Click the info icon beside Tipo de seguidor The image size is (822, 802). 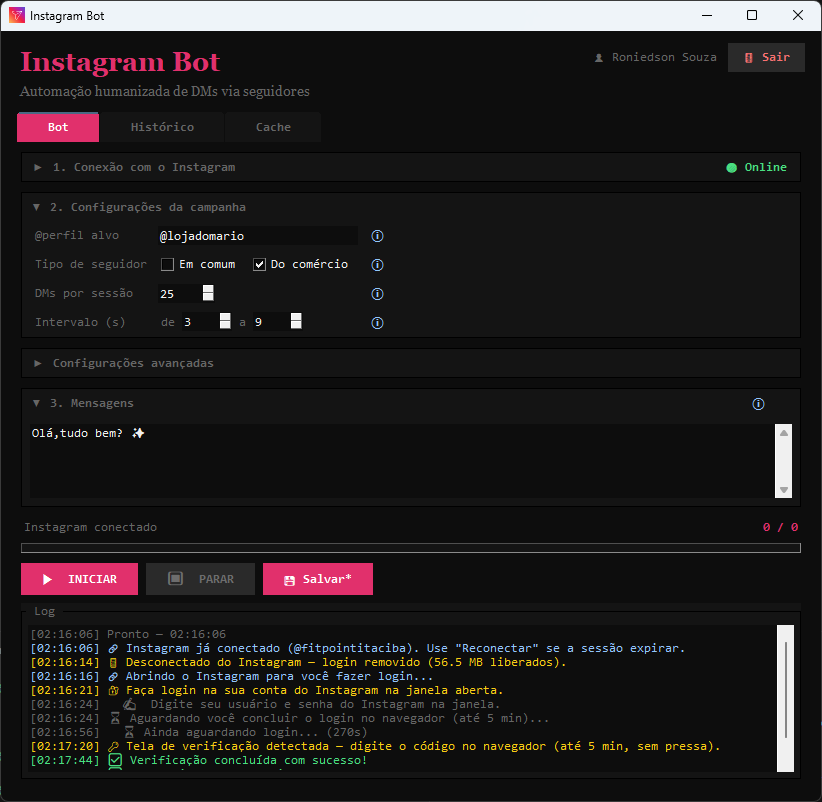[377, 265]
